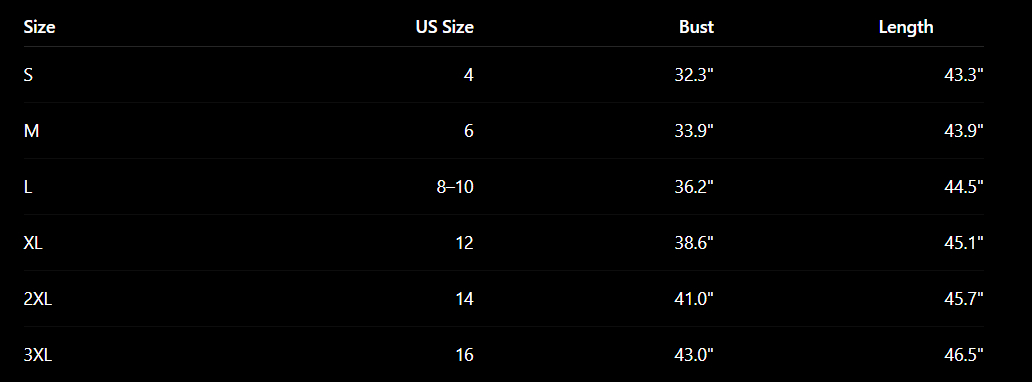Click the 2XL size row label

pyautogui.click(x=38, y=299)
